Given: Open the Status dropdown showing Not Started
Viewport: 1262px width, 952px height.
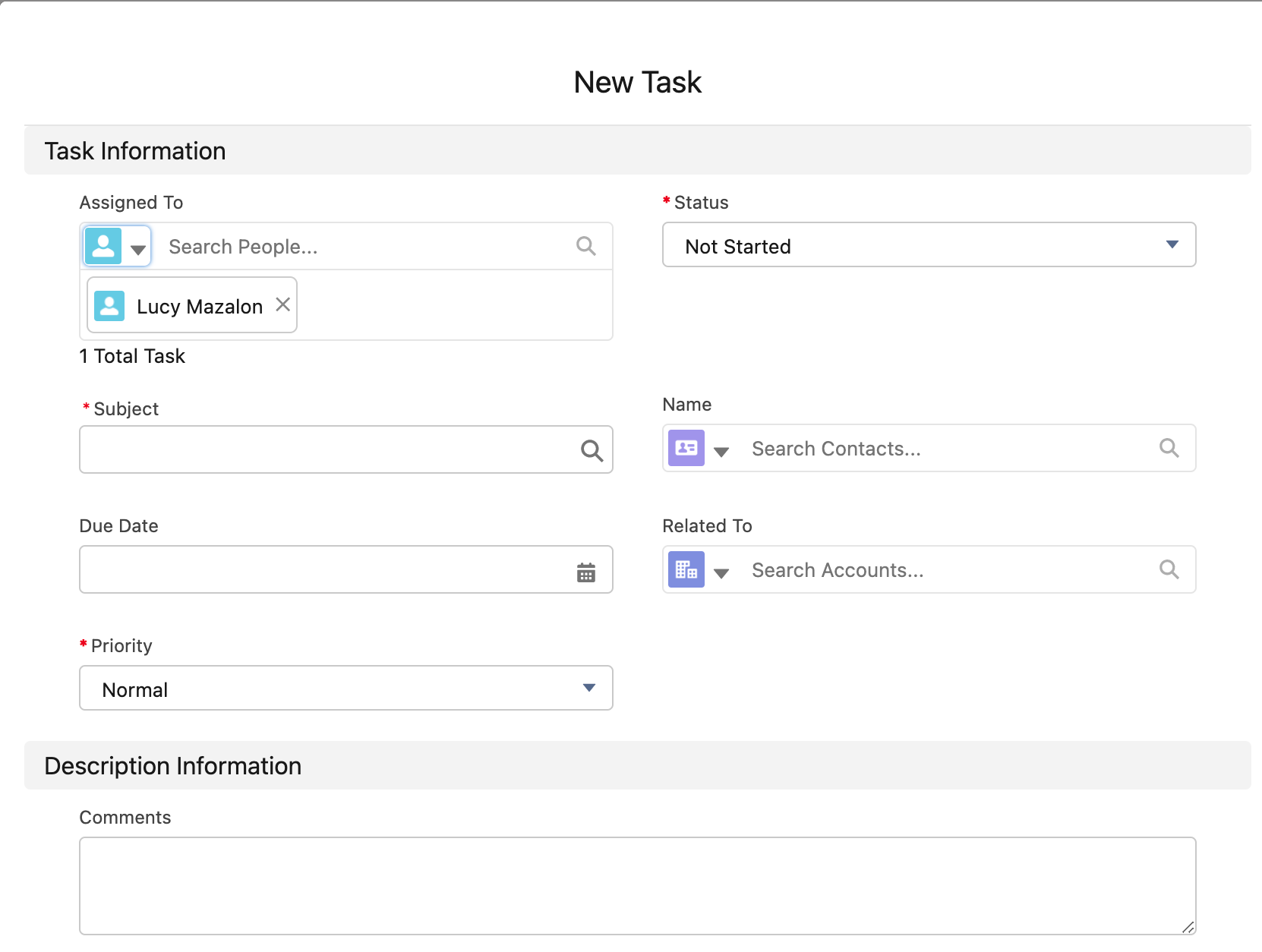Looking at the screenshot, I should click(x=929, y=244).
